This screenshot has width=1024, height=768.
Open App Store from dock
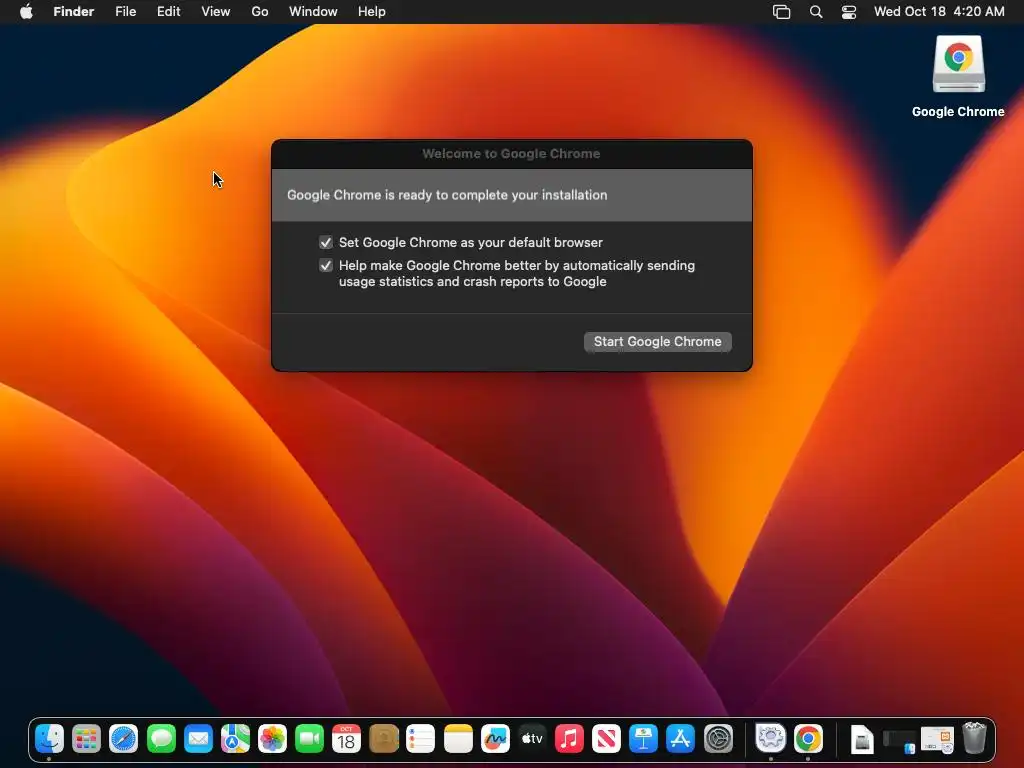point(680,739)
